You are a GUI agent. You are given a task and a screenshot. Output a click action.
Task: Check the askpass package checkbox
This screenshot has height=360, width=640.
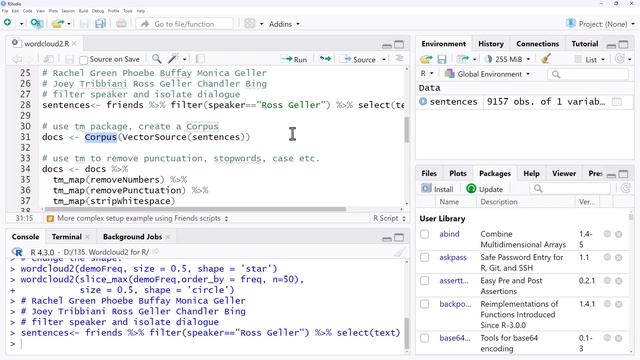tap(425, 258)
